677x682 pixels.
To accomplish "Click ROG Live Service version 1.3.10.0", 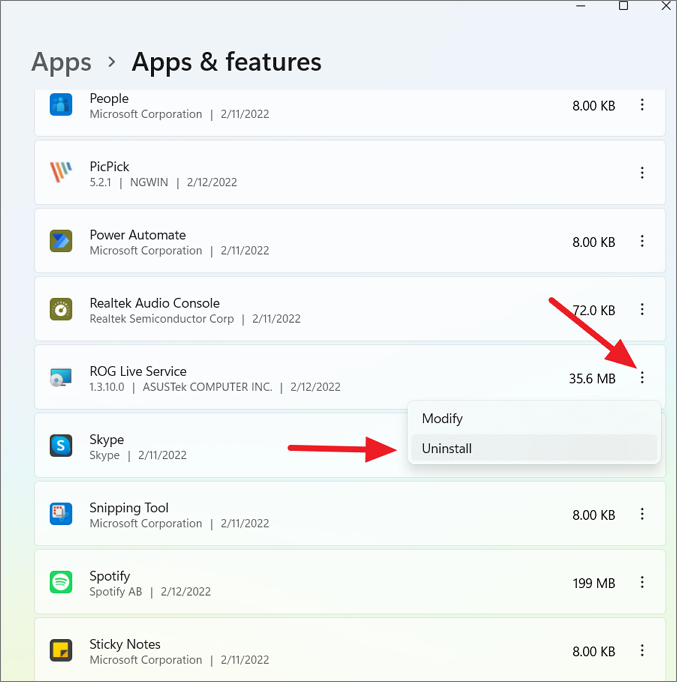I will point(107,387).
